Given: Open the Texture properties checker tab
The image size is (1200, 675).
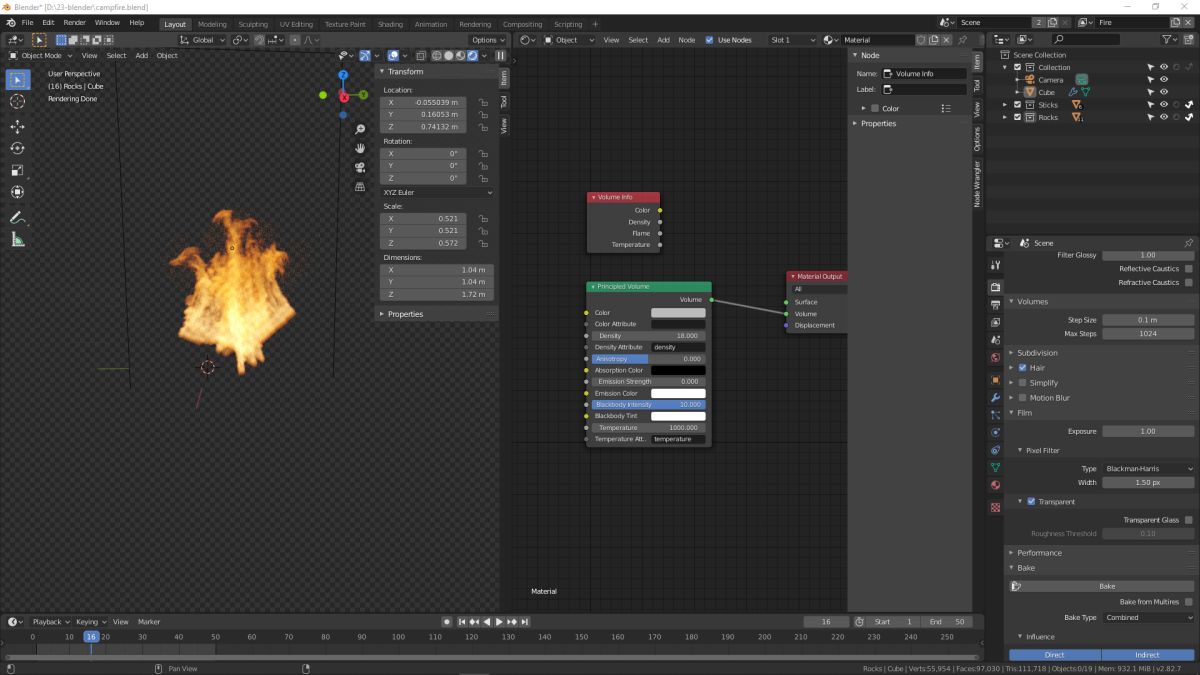Looking at the screenshot, I should coord(995,508).
